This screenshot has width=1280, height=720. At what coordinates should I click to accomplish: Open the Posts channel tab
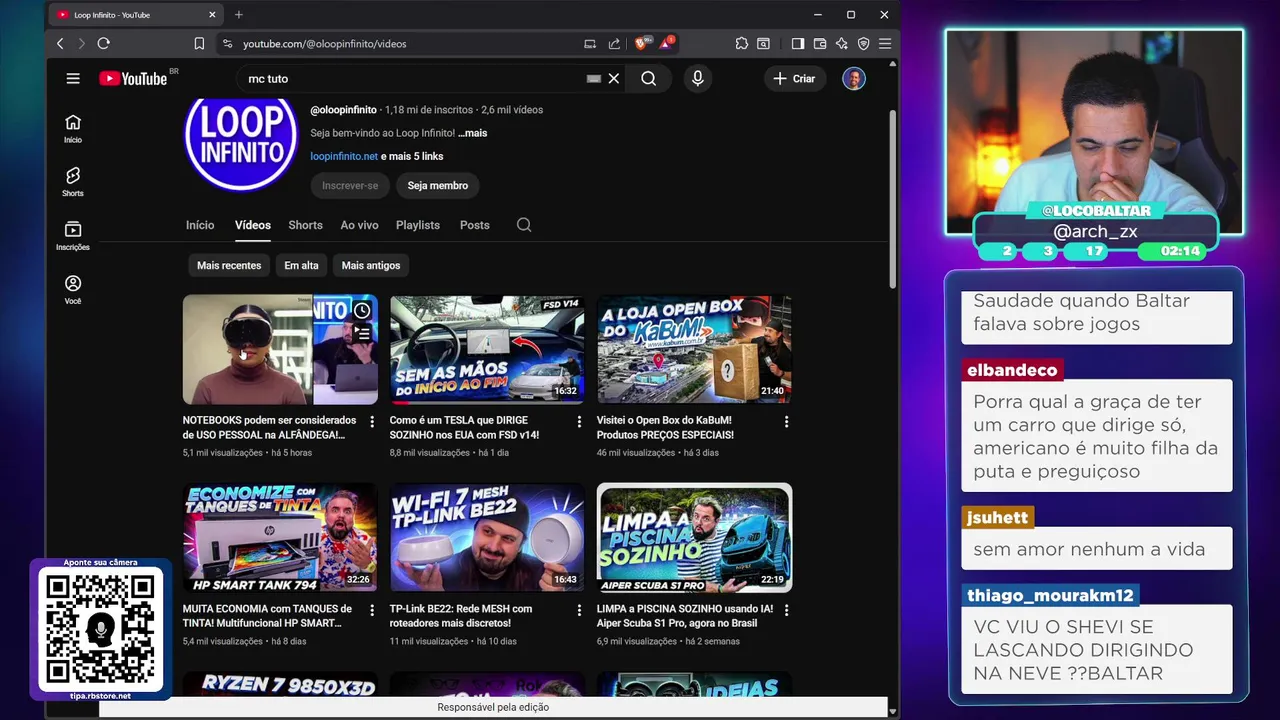(475, 225)
